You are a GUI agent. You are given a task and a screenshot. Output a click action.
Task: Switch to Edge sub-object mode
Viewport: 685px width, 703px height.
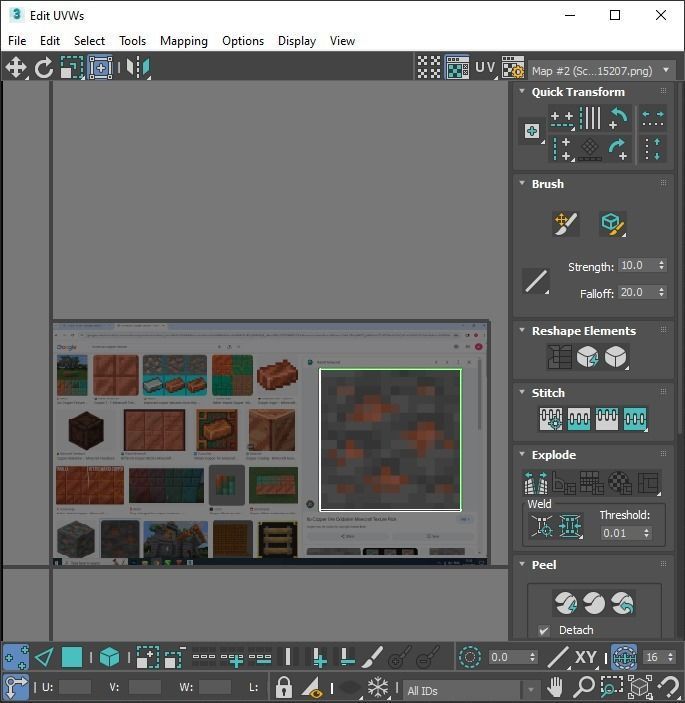pyautogui.click(x=44, y=658)
